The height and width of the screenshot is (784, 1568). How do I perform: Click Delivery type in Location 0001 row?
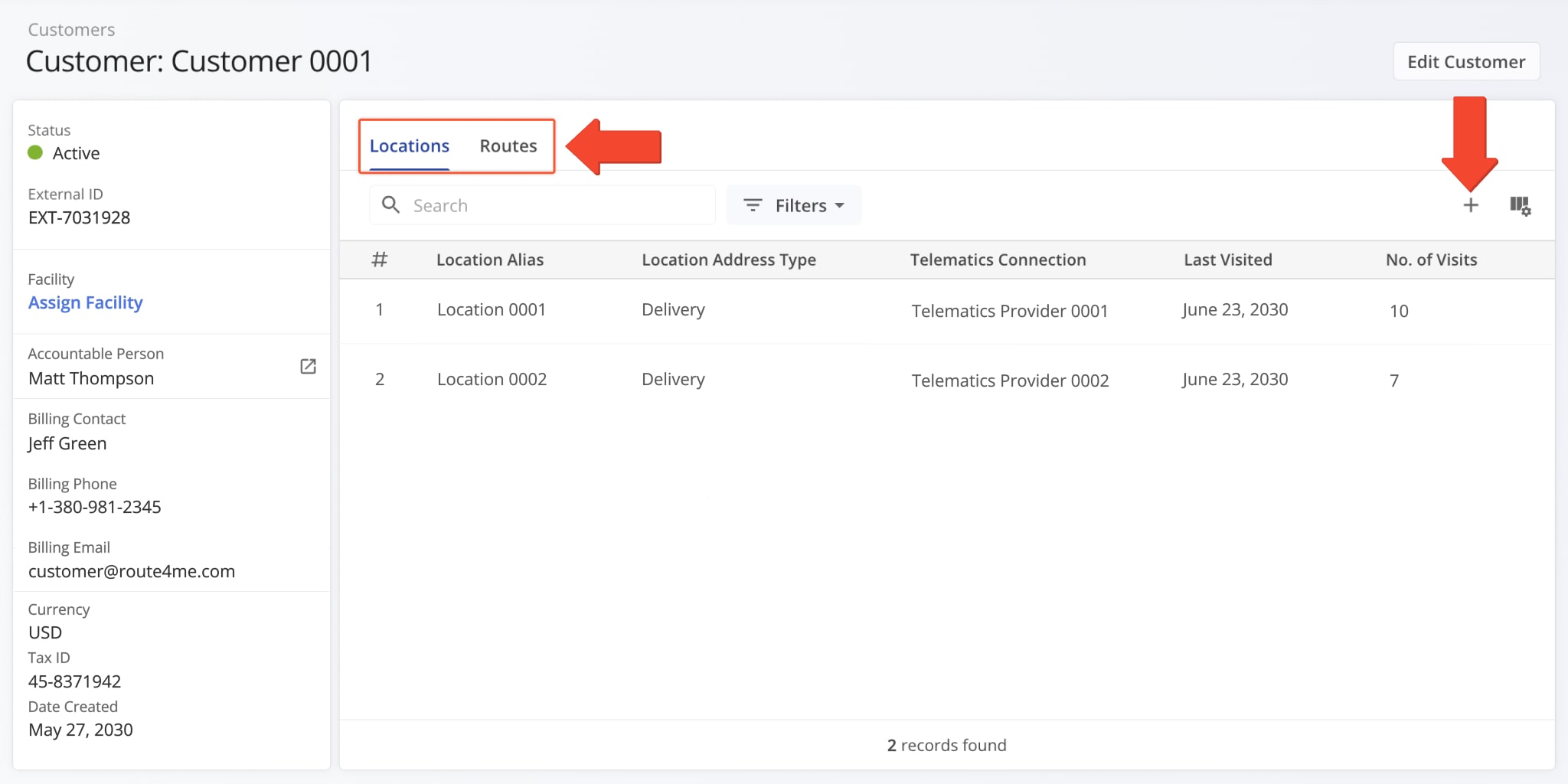point(673,309)
